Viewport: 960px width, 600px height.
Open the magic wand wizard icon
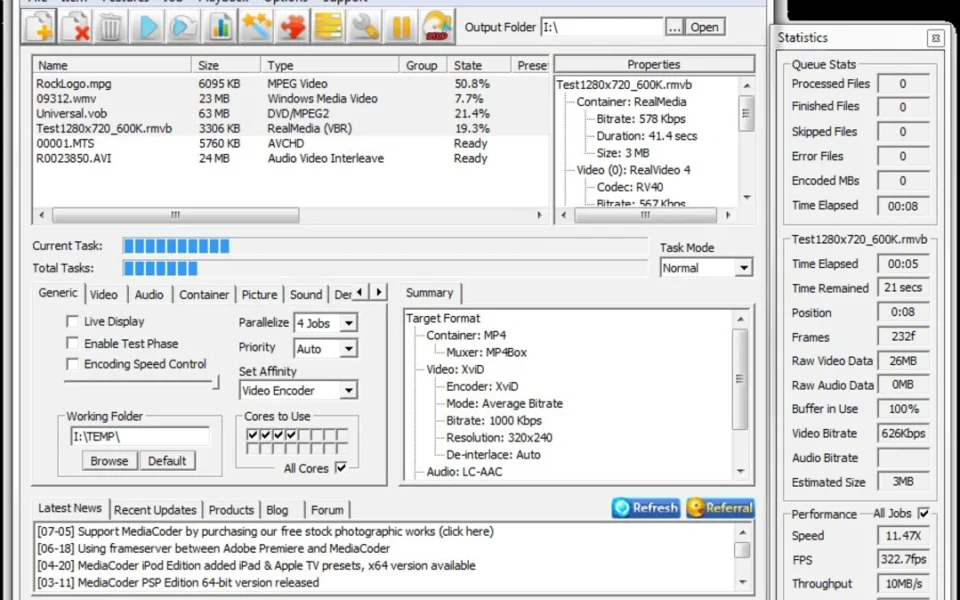click(255, 27)
